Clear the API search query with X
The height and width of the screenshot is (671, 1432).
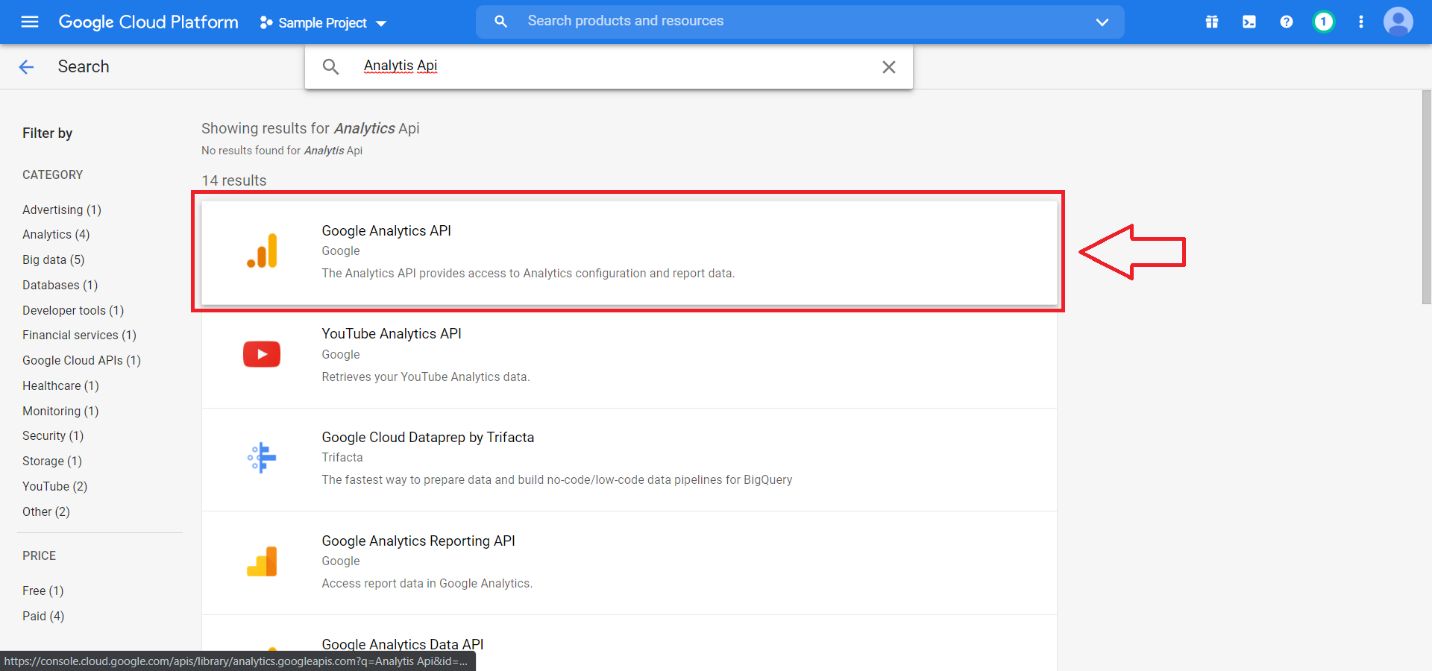[889, 67]
